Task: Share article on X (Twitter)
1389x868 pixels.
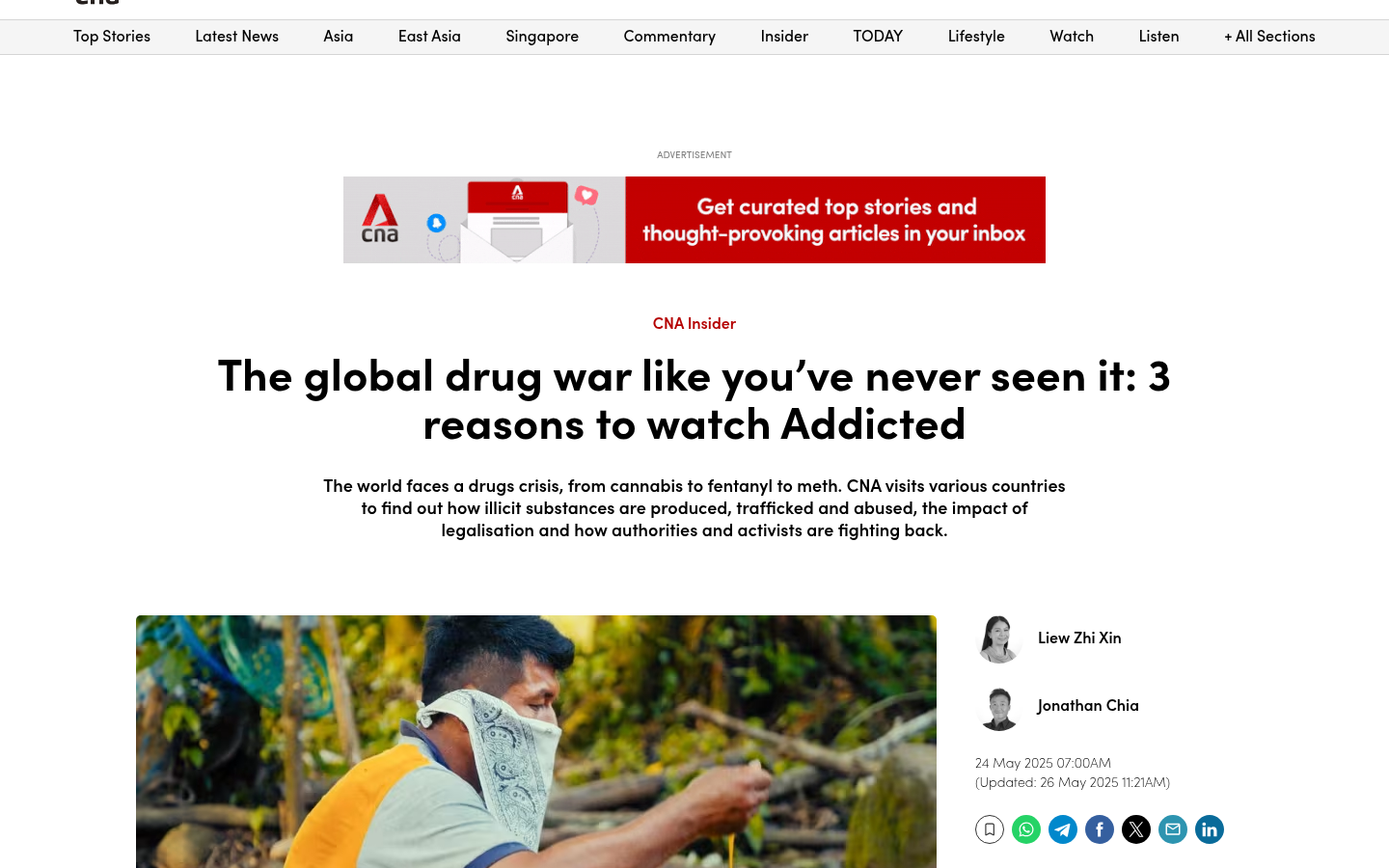Action: coord(1135,829)
